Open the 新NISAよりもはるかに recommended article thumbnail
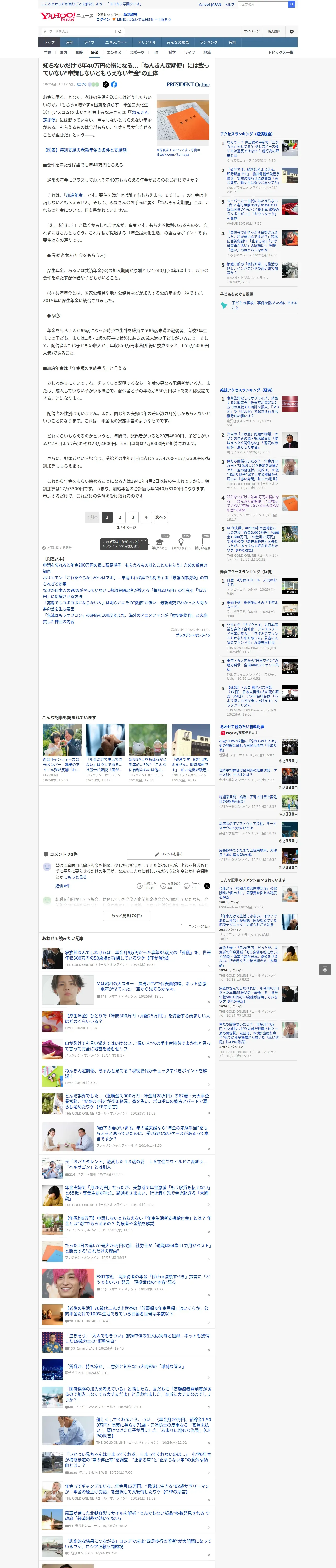This screenshot has height=1568, width=336. (148, 740)
